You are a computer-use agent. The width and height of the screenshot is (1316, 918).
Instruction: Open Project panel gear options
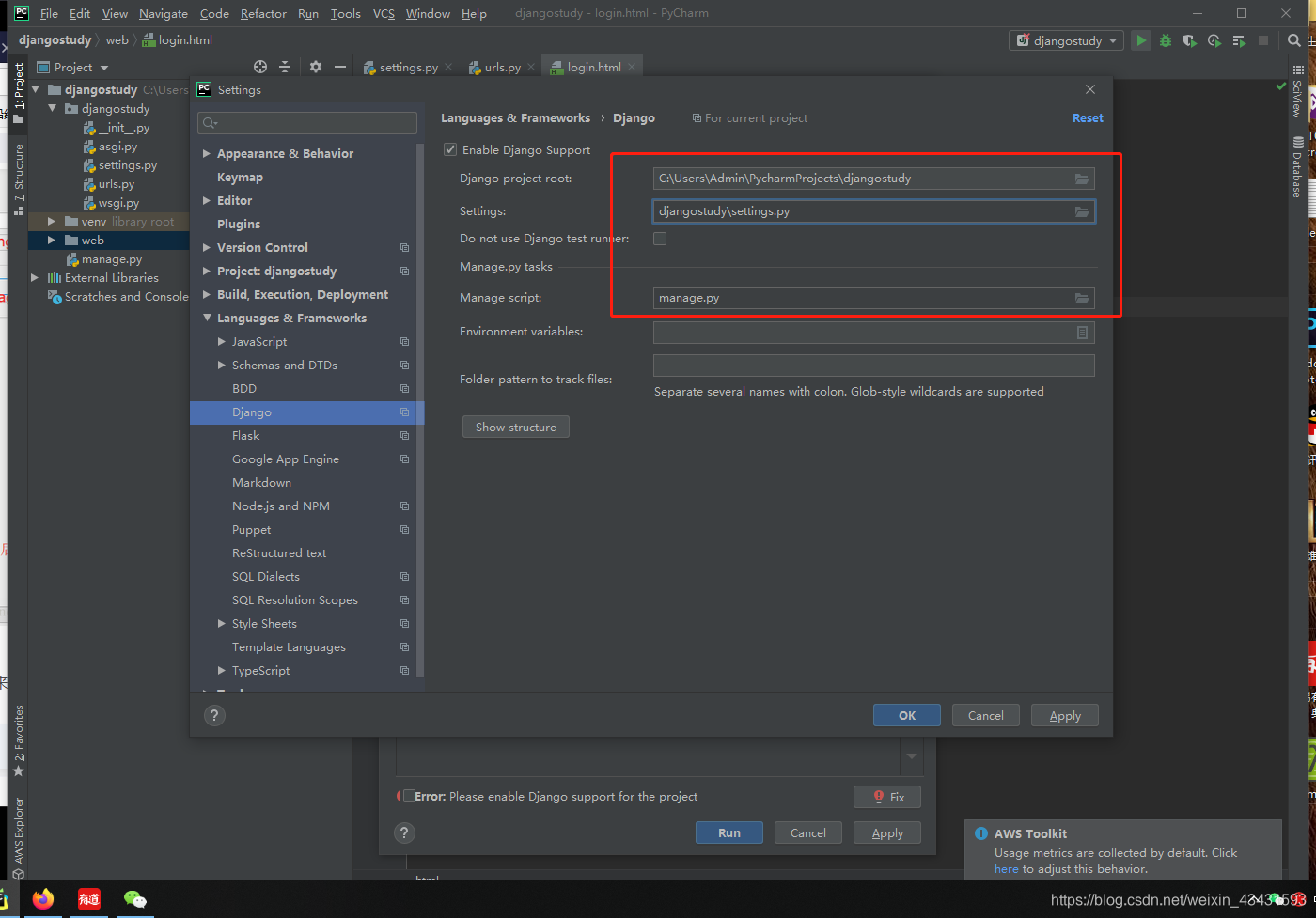tap(316, 67)
